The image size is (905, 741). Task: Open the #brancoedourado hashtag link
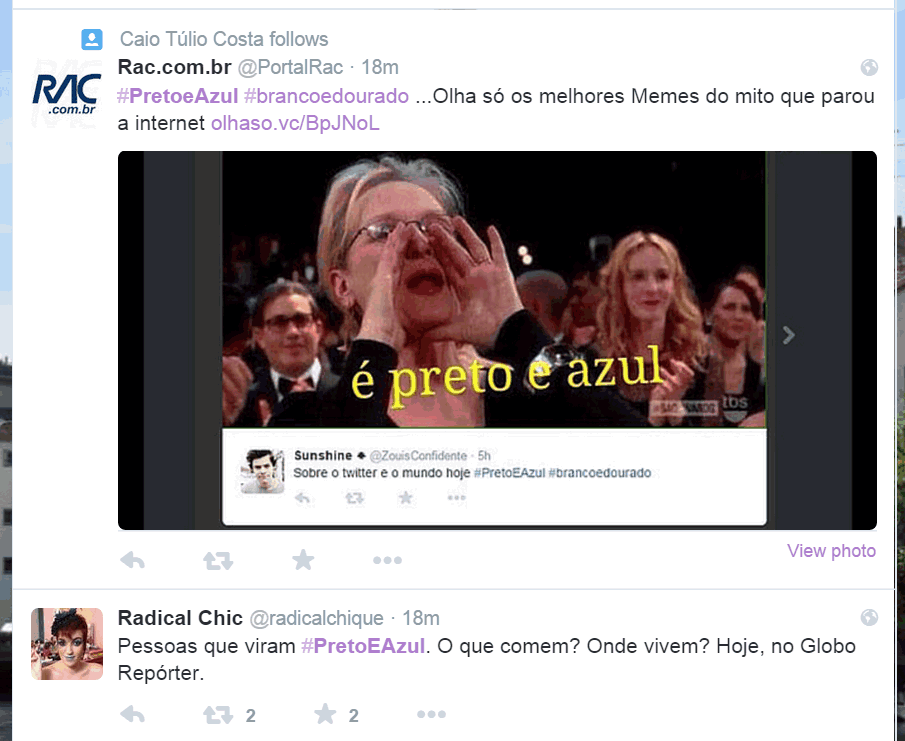(x=326, y=96)
